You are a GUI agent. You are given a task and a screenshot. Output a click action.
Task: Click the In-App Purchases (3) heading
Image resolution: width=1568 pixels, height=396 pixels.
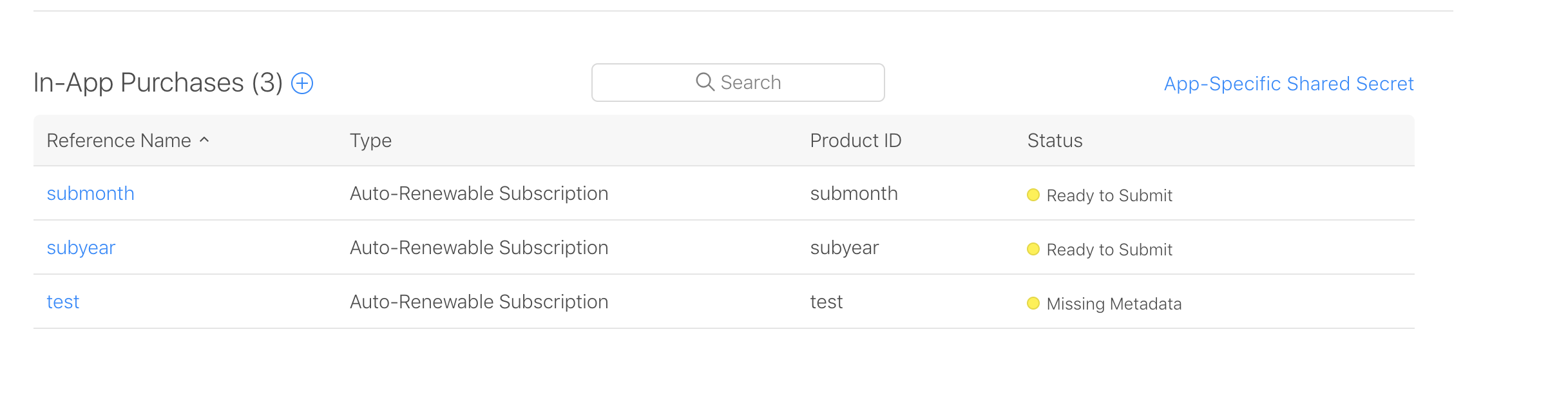(x=158, y=83)
